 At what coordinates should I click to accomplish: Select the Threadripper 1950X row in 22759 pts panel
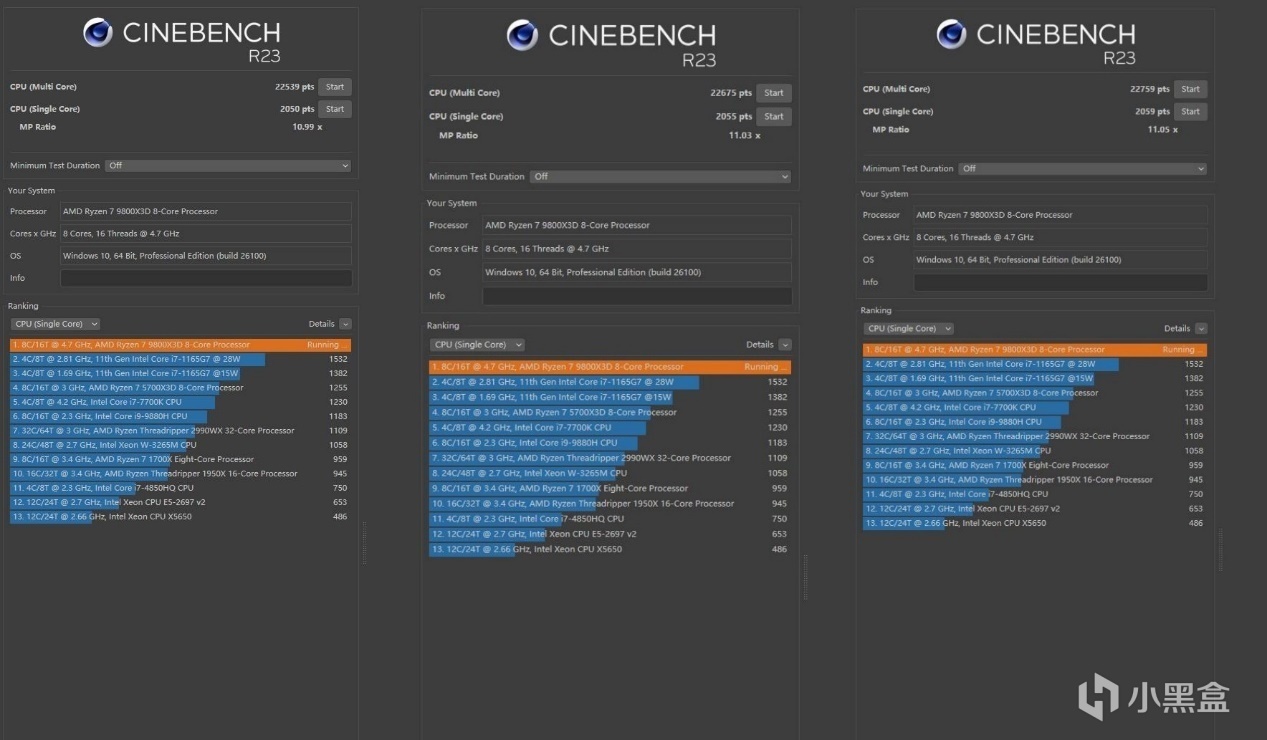(x=1035, y=480)
